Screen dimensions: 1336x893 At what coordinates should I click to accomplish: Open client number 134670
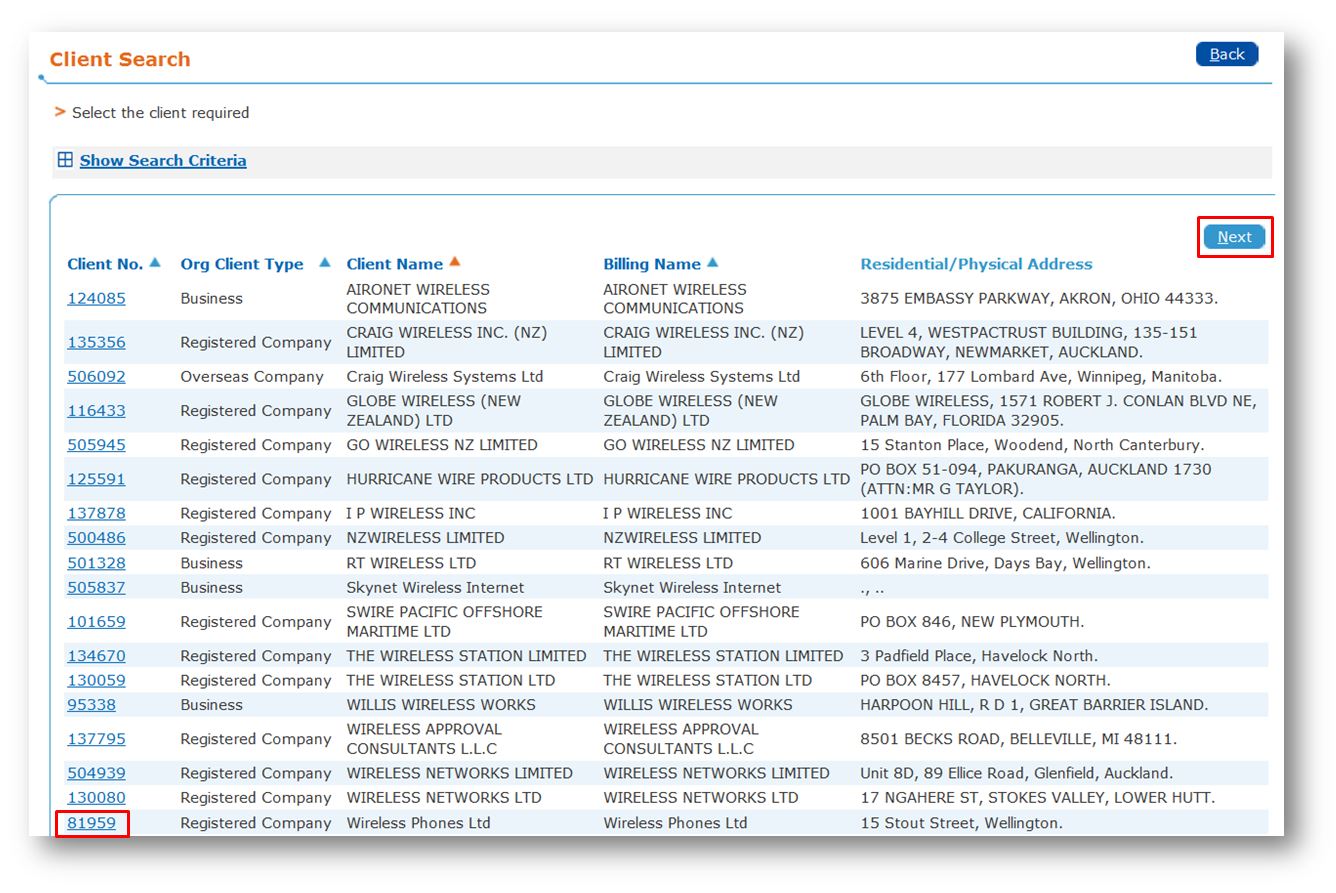(96, 656)
